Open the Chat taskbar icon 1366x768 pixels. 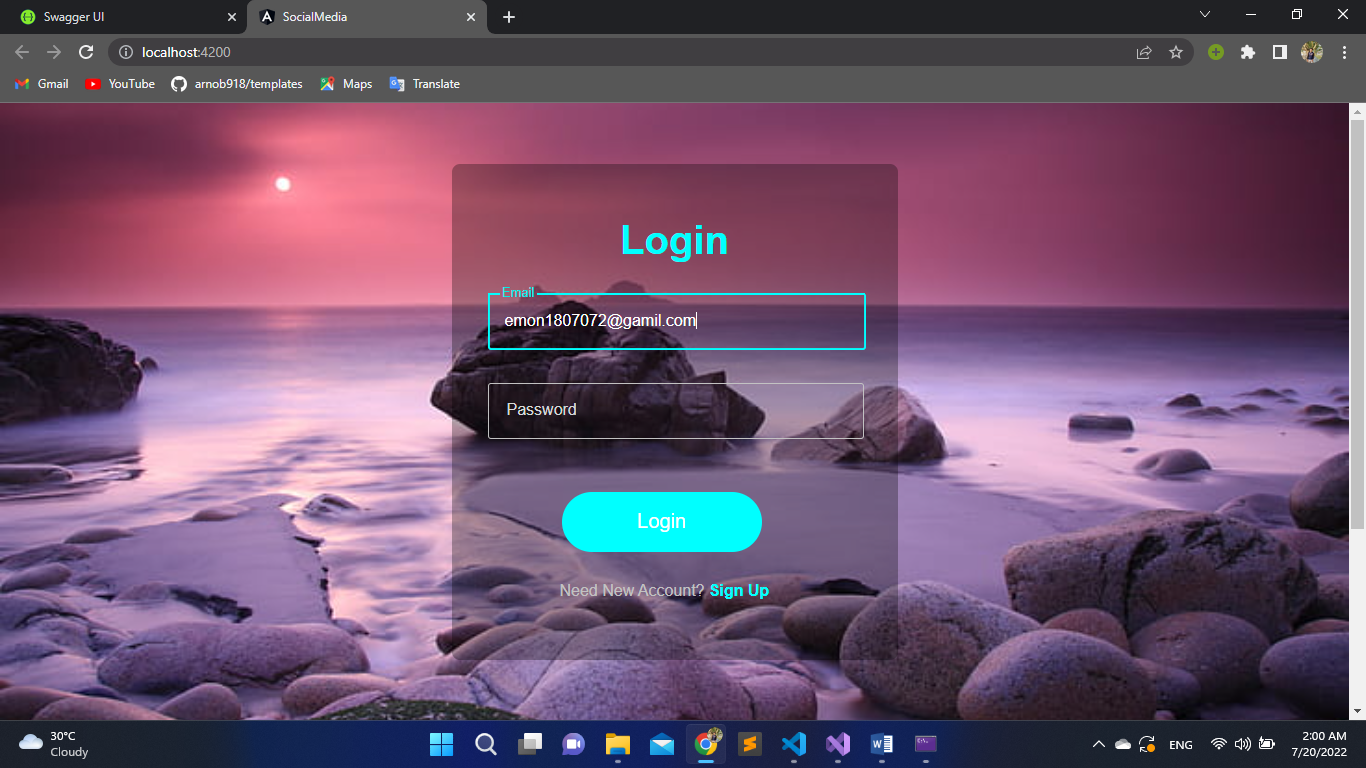pyautogui.click(x=573, y=744)
